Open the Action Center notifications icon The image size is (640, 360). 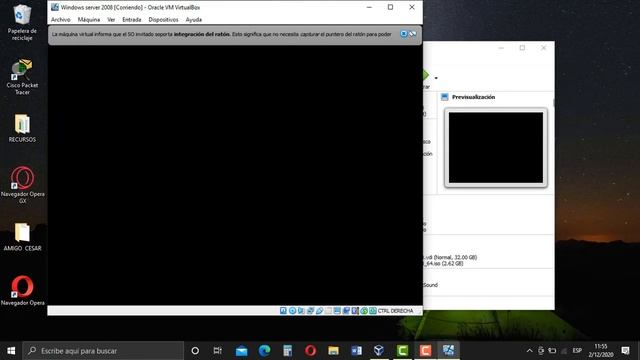(x=625, y=351)
